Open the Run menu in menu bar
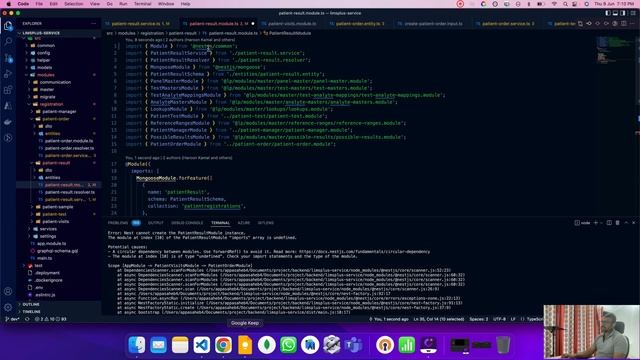The width and height of the screenshot is (640, 360). [x=123, y=4]
